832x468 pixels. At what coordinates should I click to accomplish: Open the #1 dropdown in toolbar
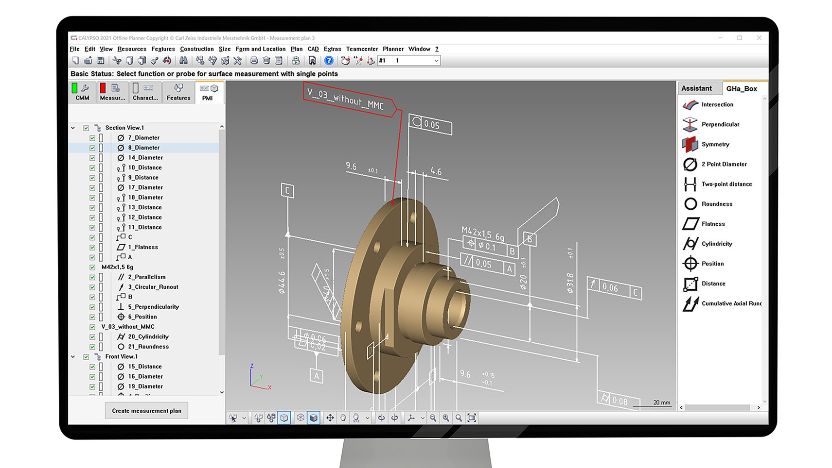coord(436,61)
